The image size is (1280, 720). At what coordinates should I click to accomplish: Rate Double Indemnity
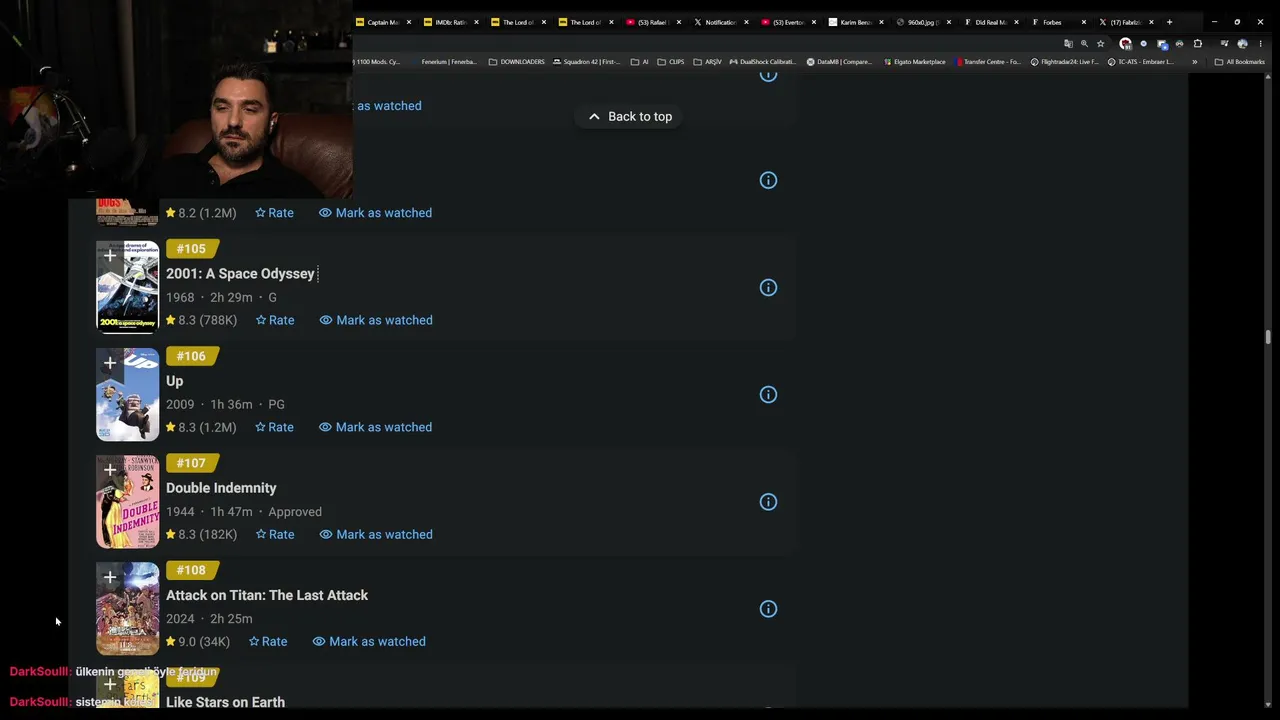click(x=275, y=534)
